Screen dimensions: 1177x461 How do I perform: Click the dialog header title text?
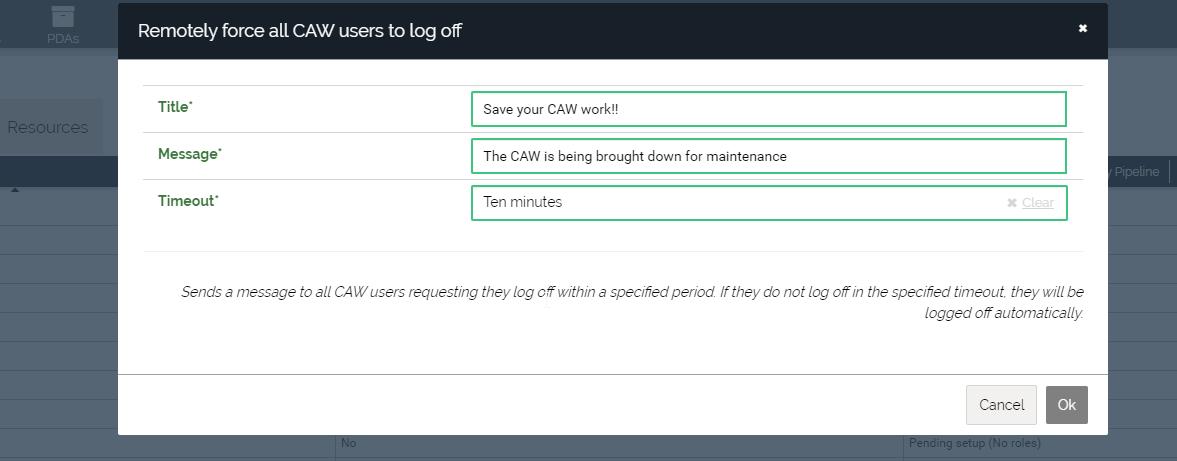(299, 30)
